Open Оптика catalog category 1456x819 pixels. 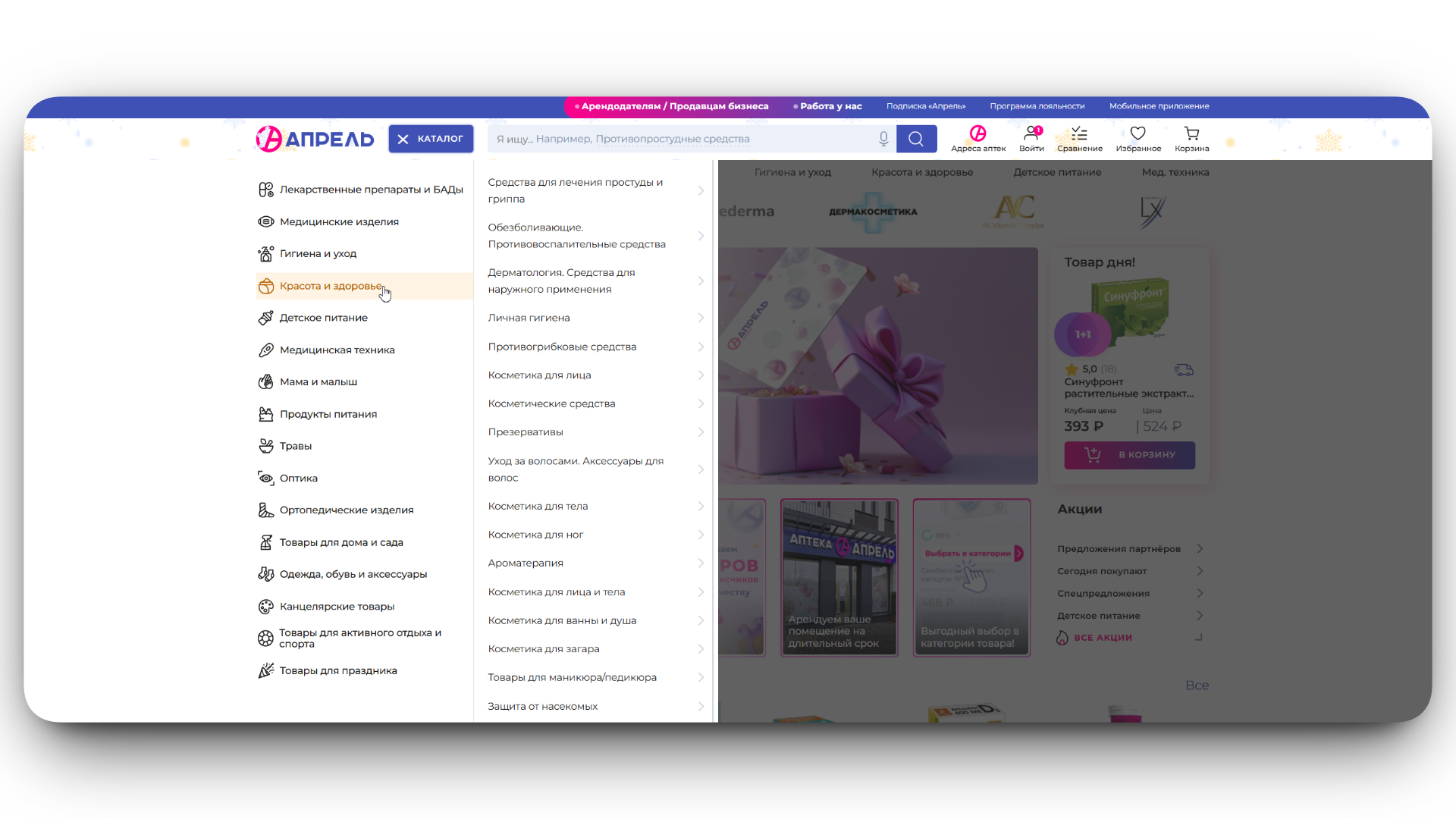coord(298,479)
